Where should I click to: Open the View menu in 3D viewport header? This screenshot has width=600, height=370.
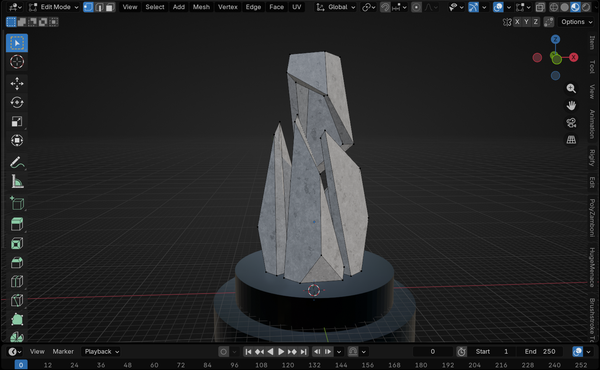[130, 7]
